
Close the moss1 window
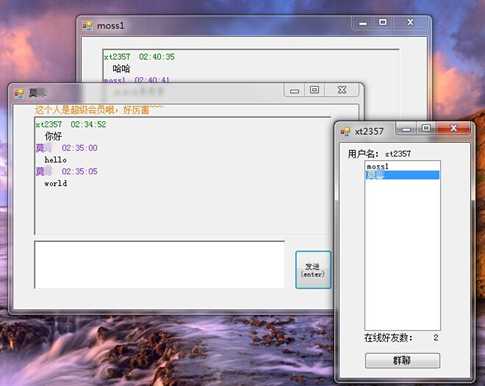(x=411, y=22)
